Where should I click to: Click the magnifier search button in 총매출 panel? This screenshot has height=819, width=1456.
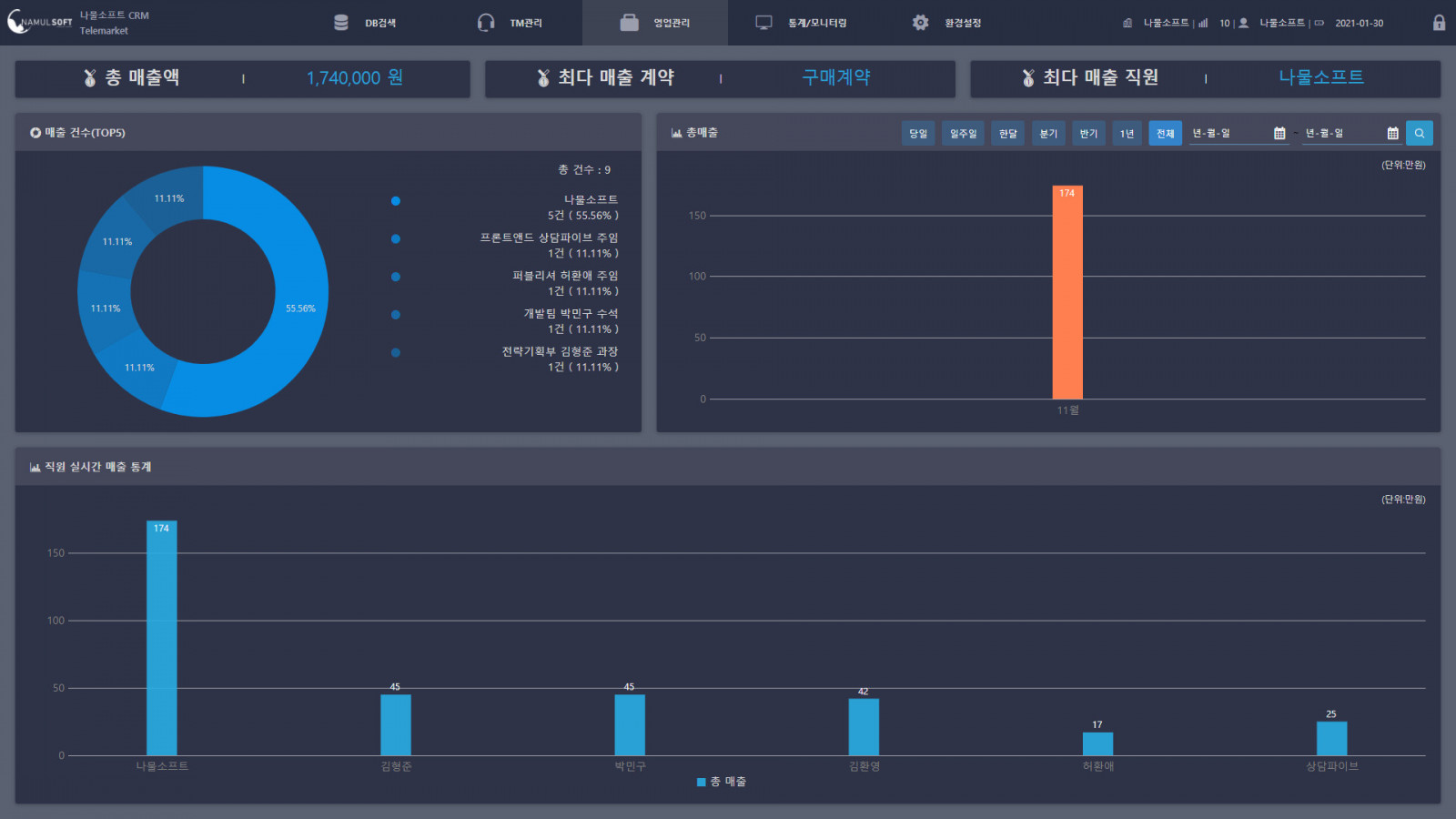pos(1419,134)
